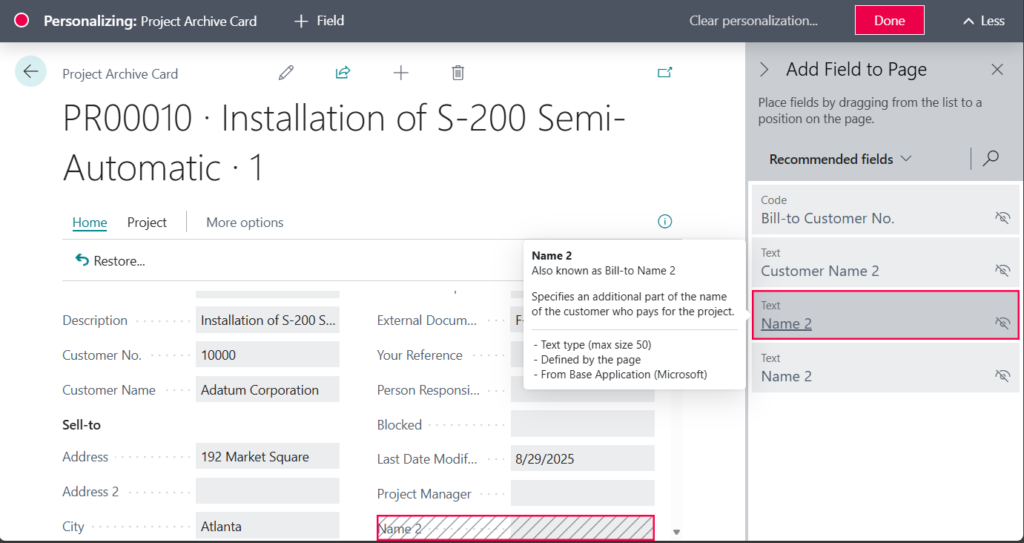Click the delete trash icon

click(x=458, y=72)
